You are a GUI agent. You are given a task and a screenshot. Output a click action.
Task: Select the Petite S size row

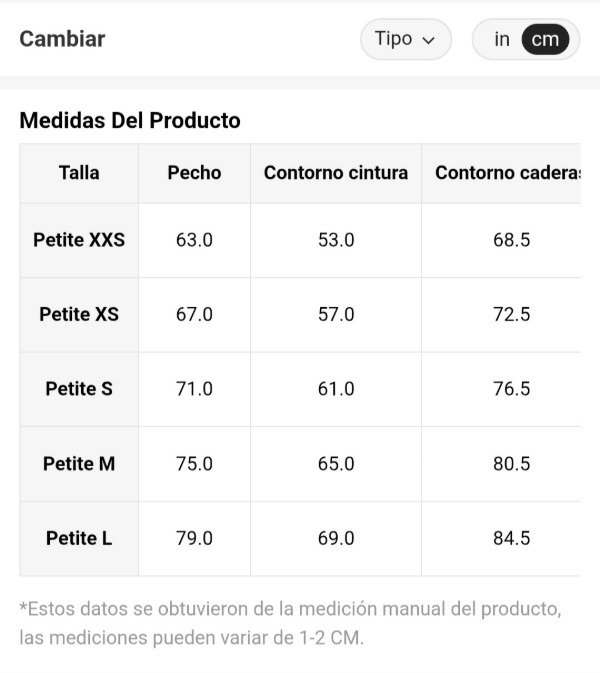79,389
